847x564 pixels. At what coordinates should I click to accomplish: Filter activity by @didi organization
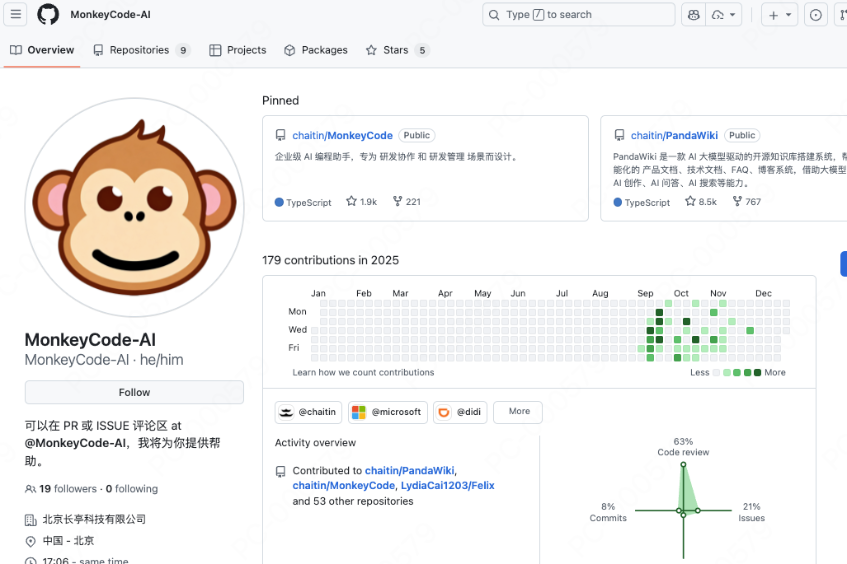pyautogui.click(x=460, y=412)
